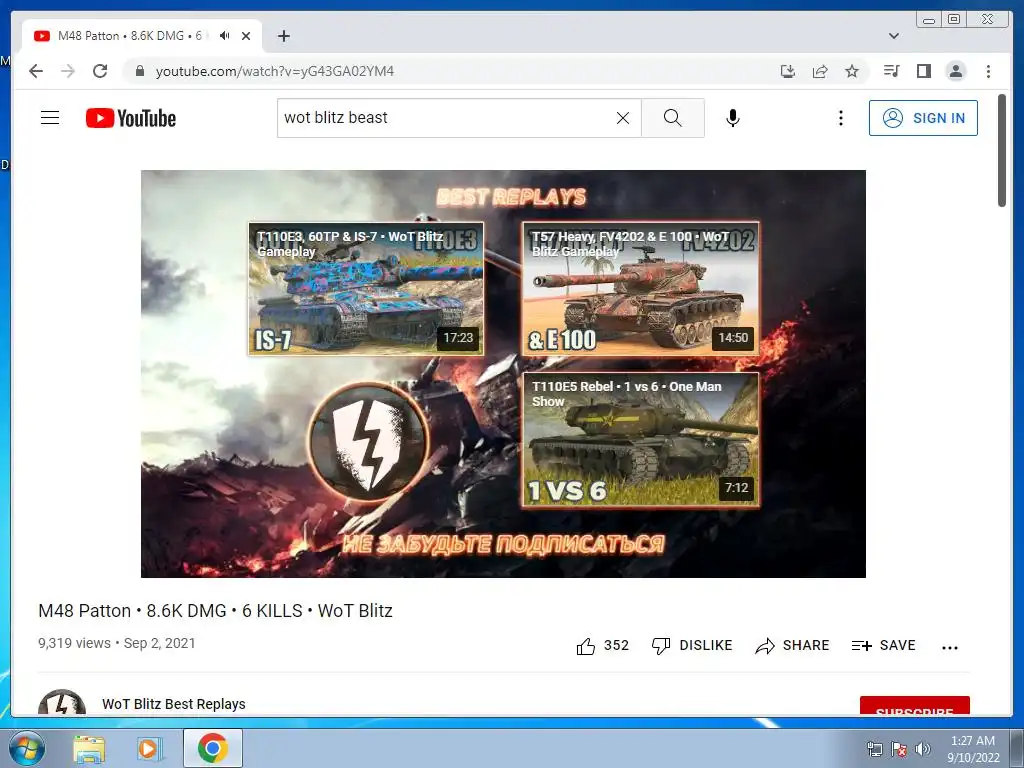Viewport: 1024px width, 768px height.
Task: Close the M48 Patton tab
Action: point(246,36)
